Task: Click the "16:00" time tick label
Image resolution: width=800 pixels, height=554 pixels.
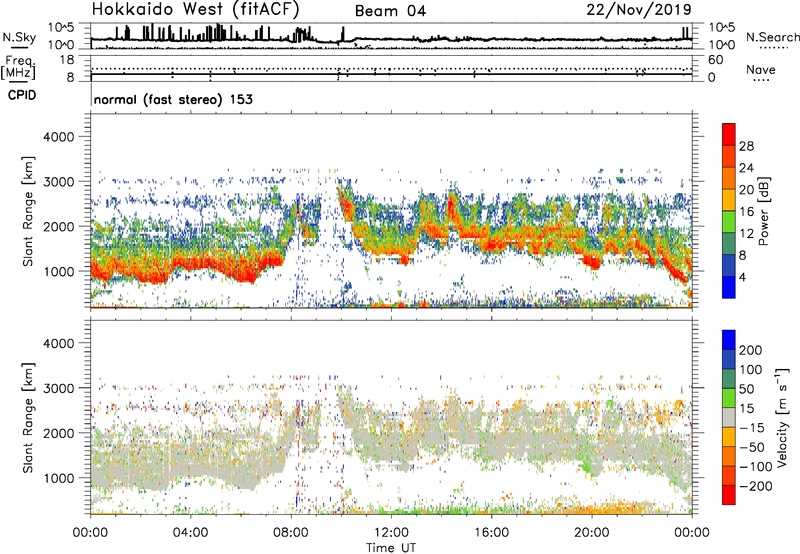Action: 491,533
